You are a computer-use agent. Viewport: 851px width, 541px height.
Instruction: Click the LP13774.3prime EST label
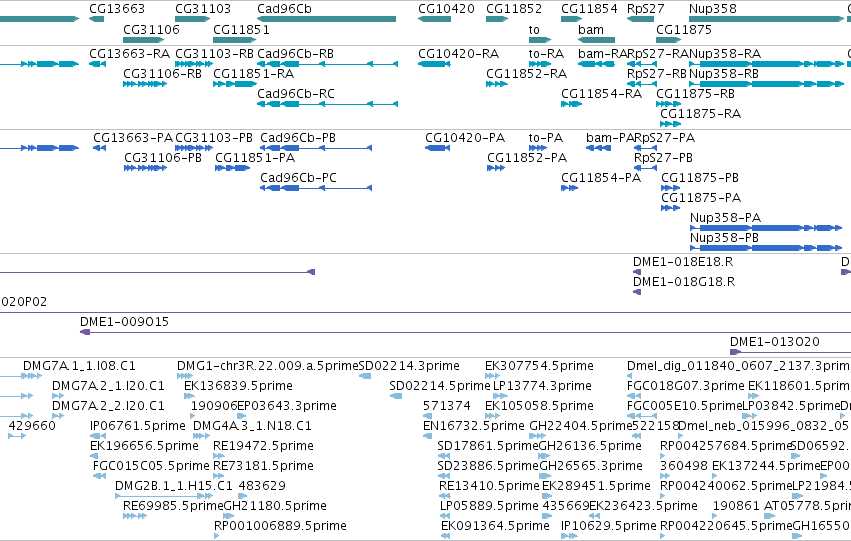pyautogui.click(x=542, y=386)
